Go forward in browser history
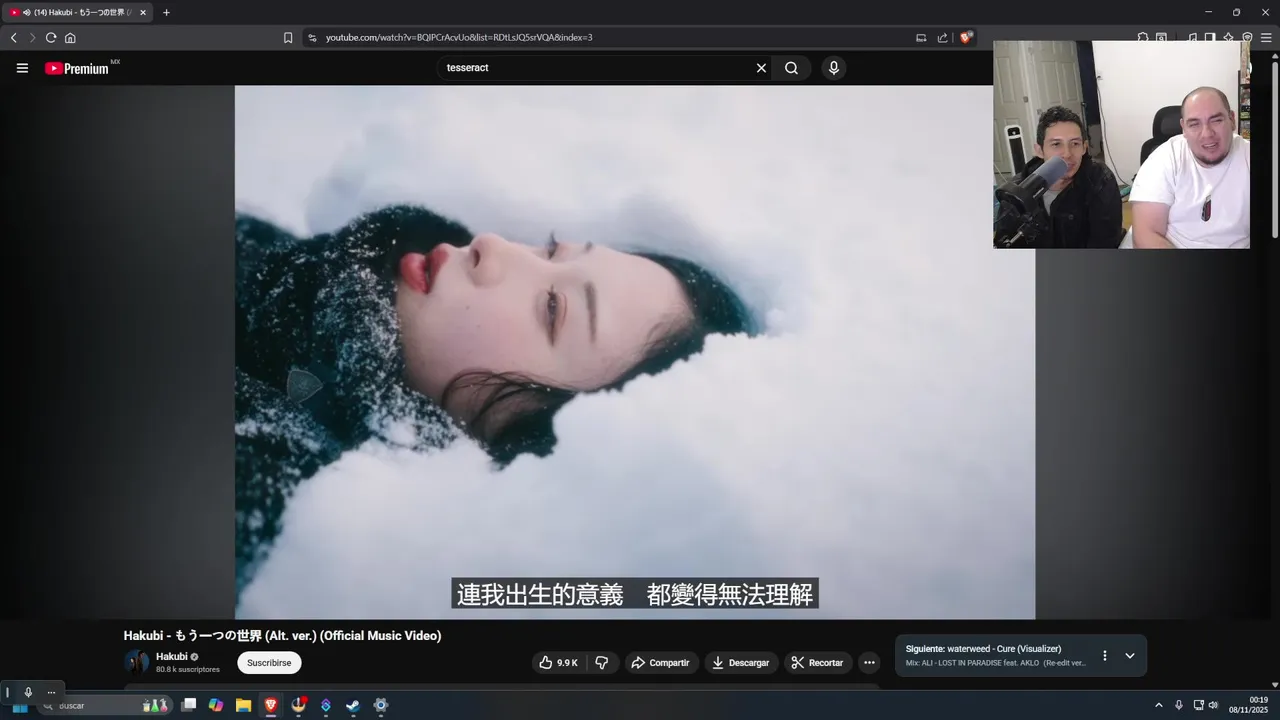 point(32,38)
